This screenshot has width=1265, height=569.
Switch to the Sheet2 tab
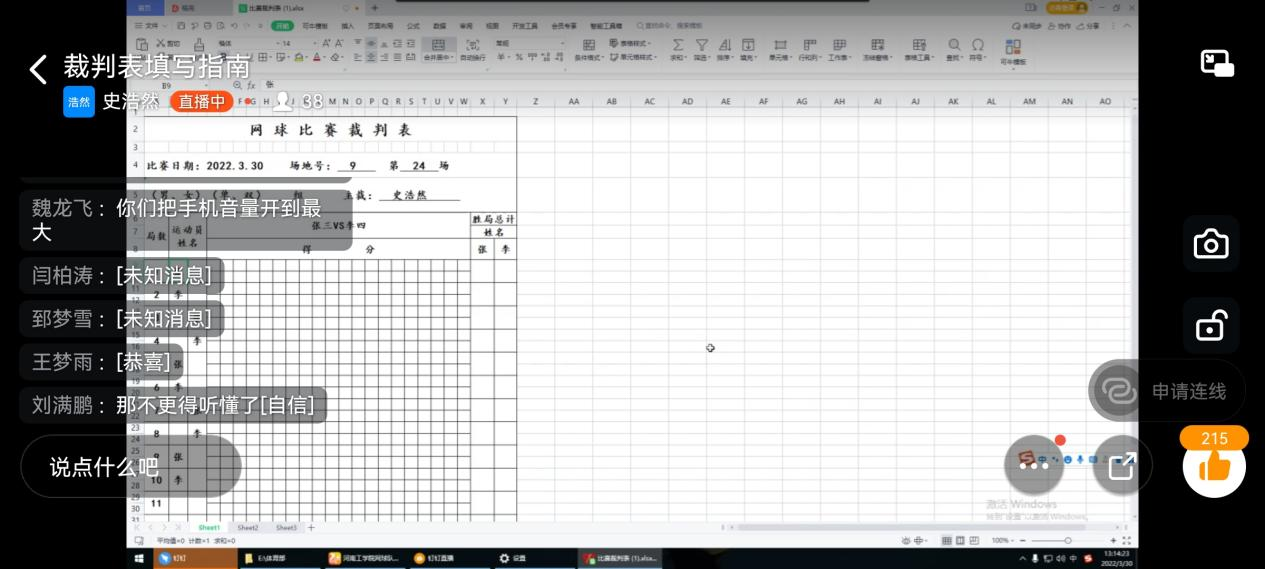point(248,527)
